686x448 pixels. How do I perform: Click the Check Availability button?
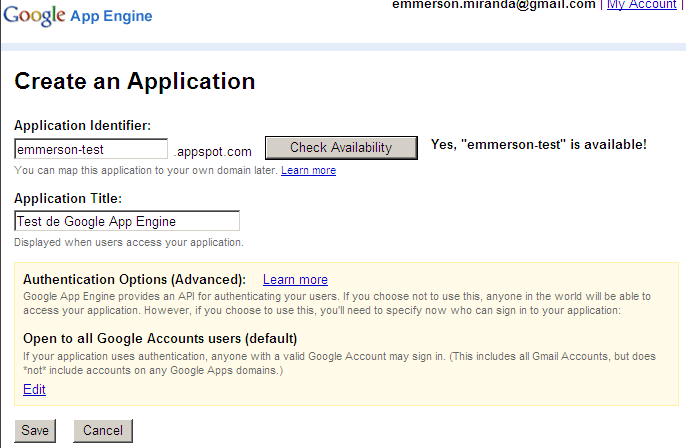[341, 148]
